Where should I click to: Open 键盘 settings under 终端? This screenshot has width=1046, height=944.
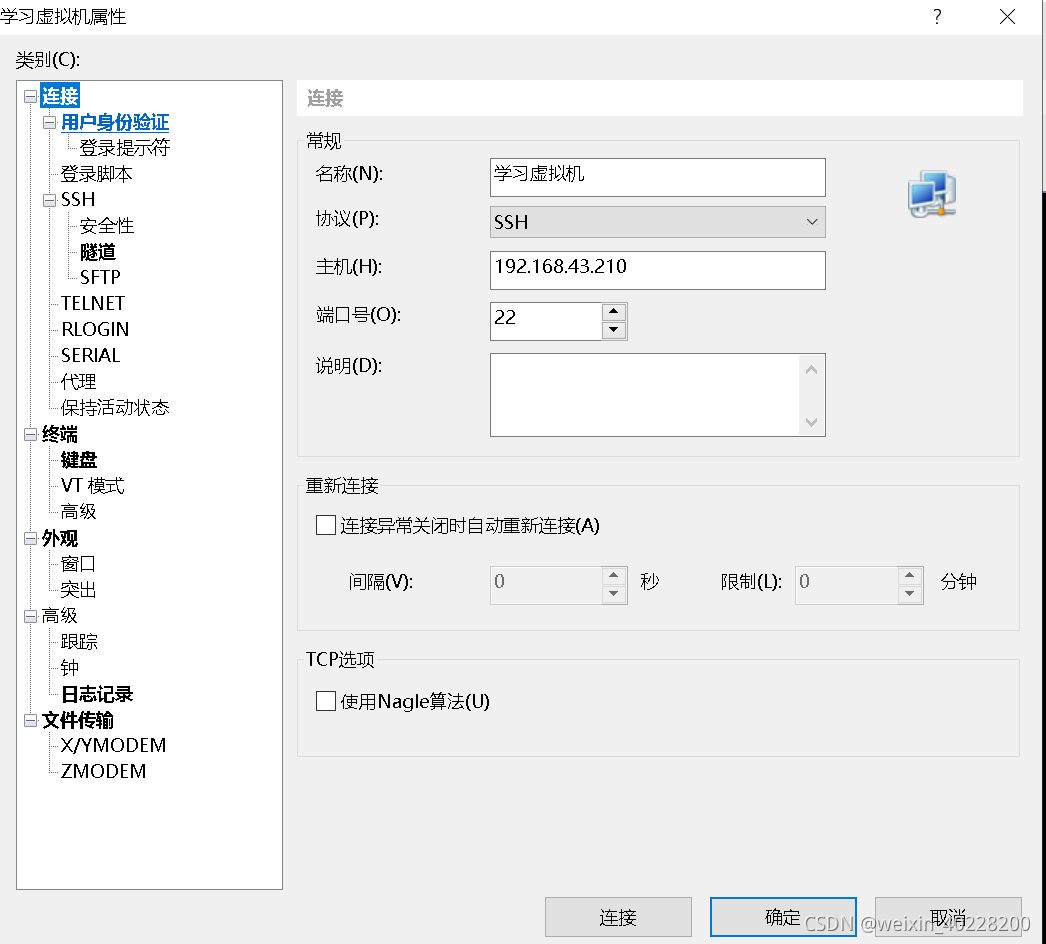pos(79,459)
